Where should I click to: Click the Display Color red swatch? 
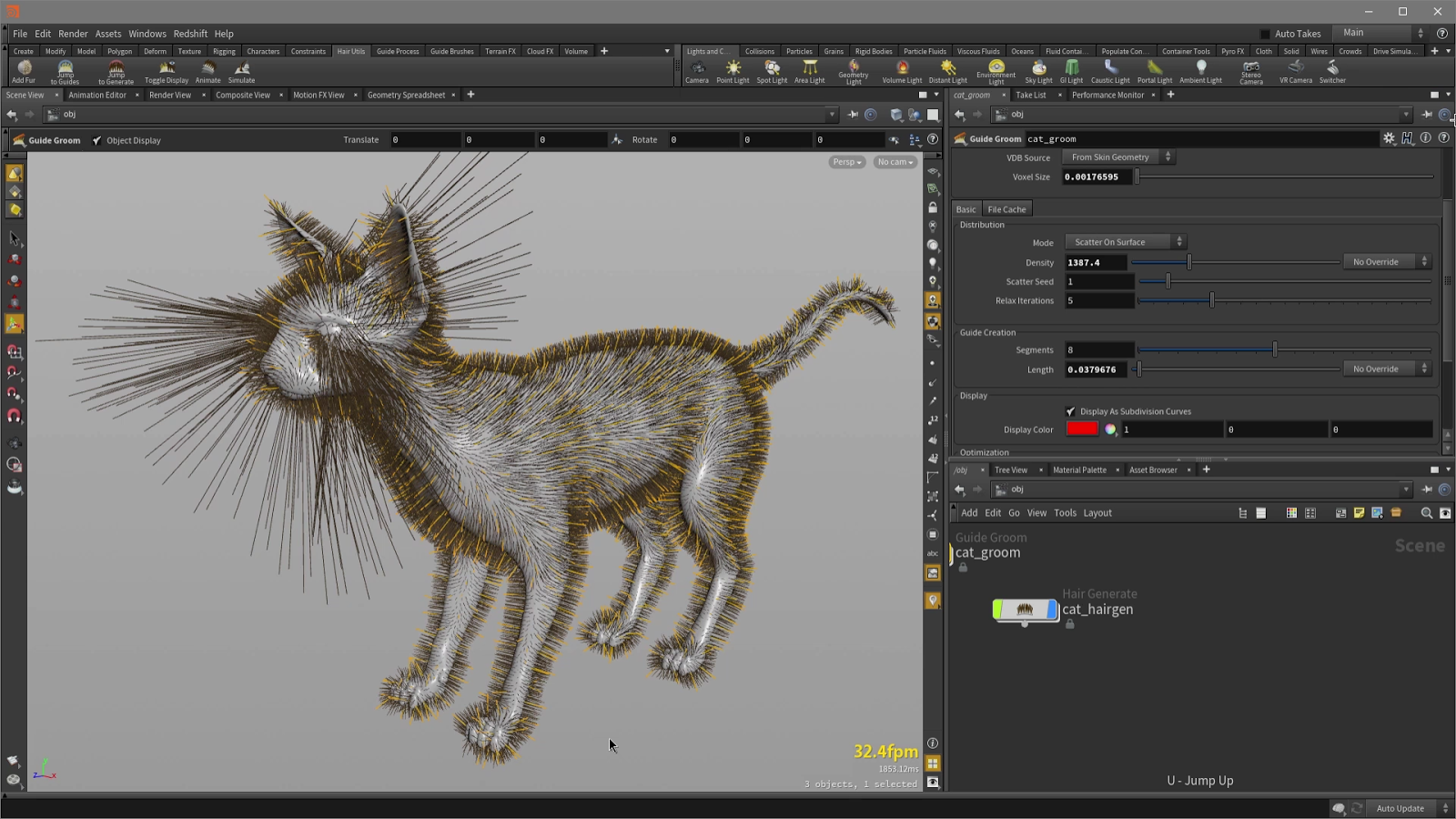1081,429
